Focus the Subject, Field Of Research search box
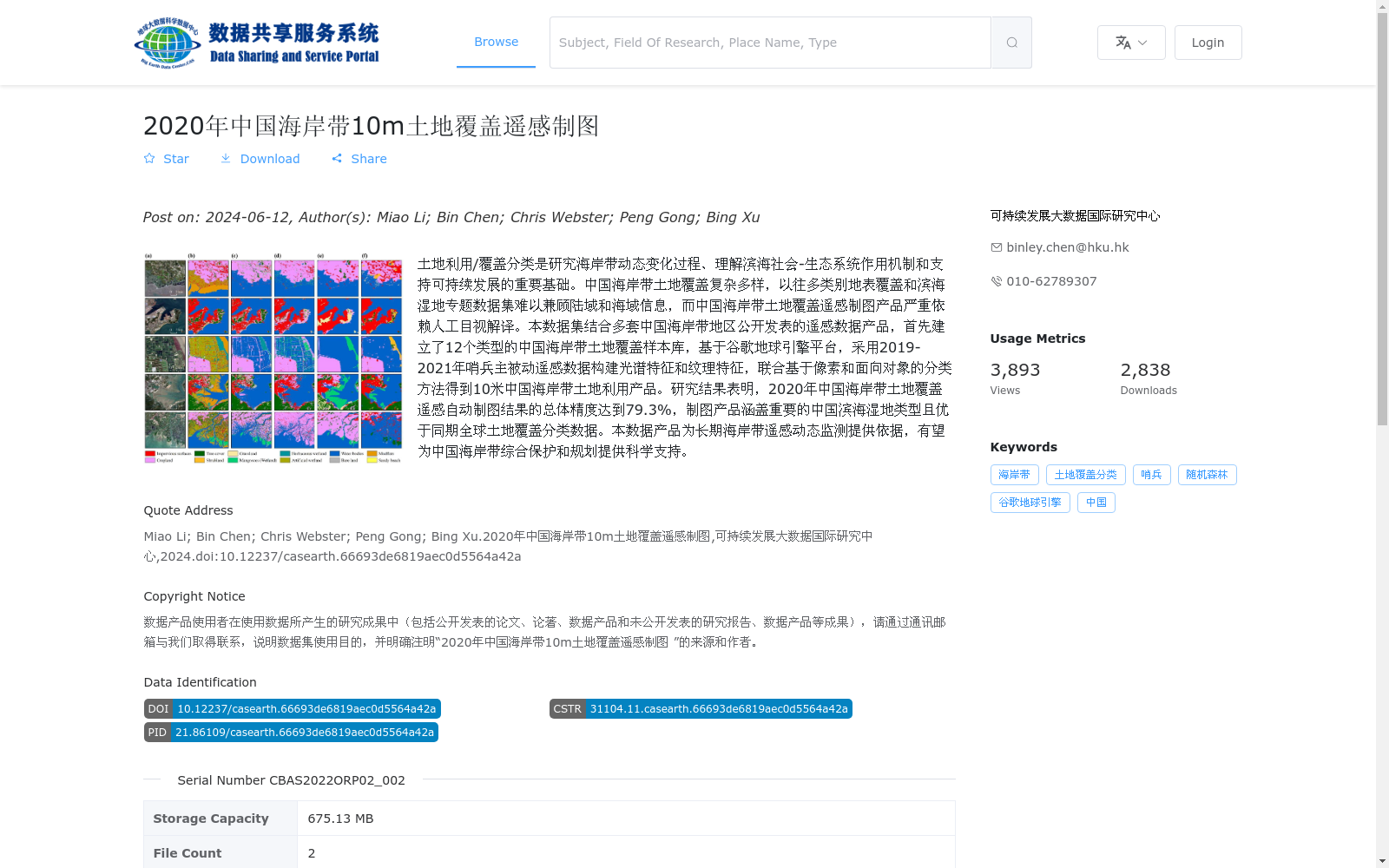Image resolution: width=1389 pixels, height=868 pixels. click(x=770, y=43)
